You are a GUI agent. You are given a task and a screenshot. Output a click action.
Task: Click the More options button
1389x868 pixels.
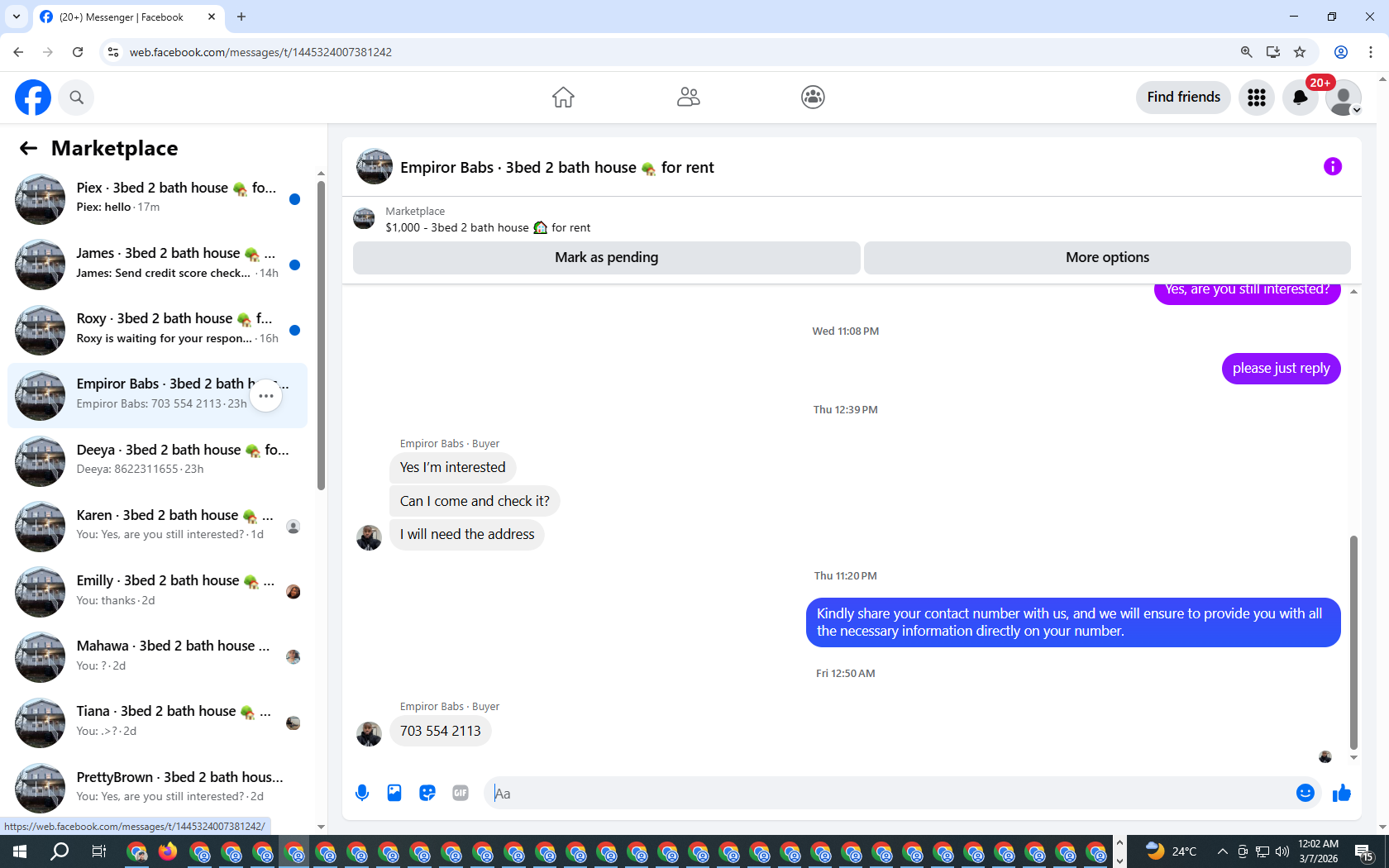[1107, 258]
